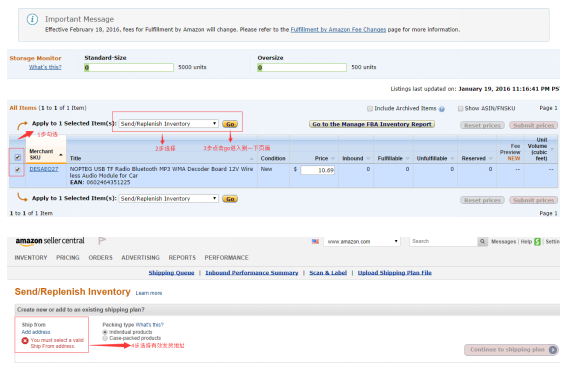Click the red error icon under Ship from
The image size is (587, 370).
click(25, 340)
